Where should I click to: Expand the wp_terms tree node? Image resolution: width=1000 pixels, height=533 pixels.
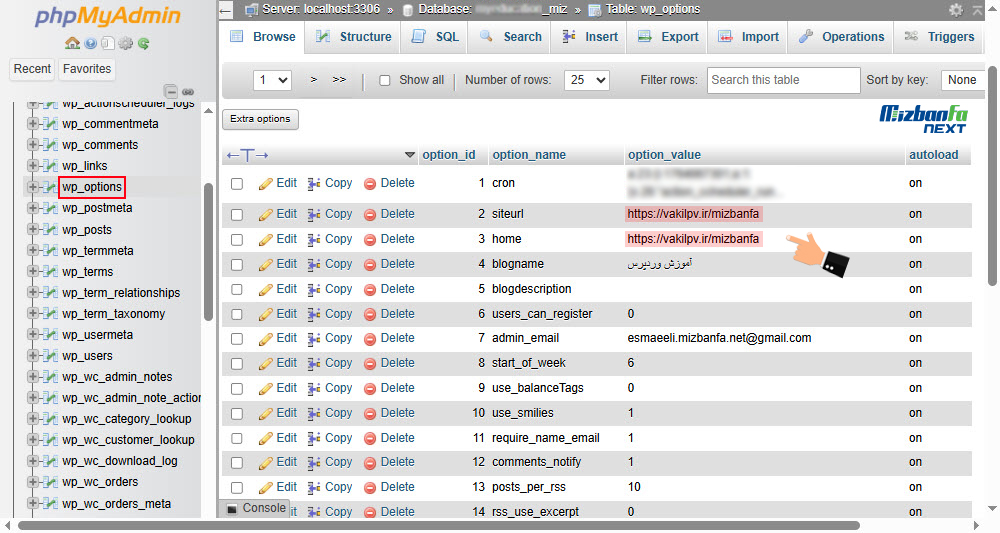pos(33,271)
